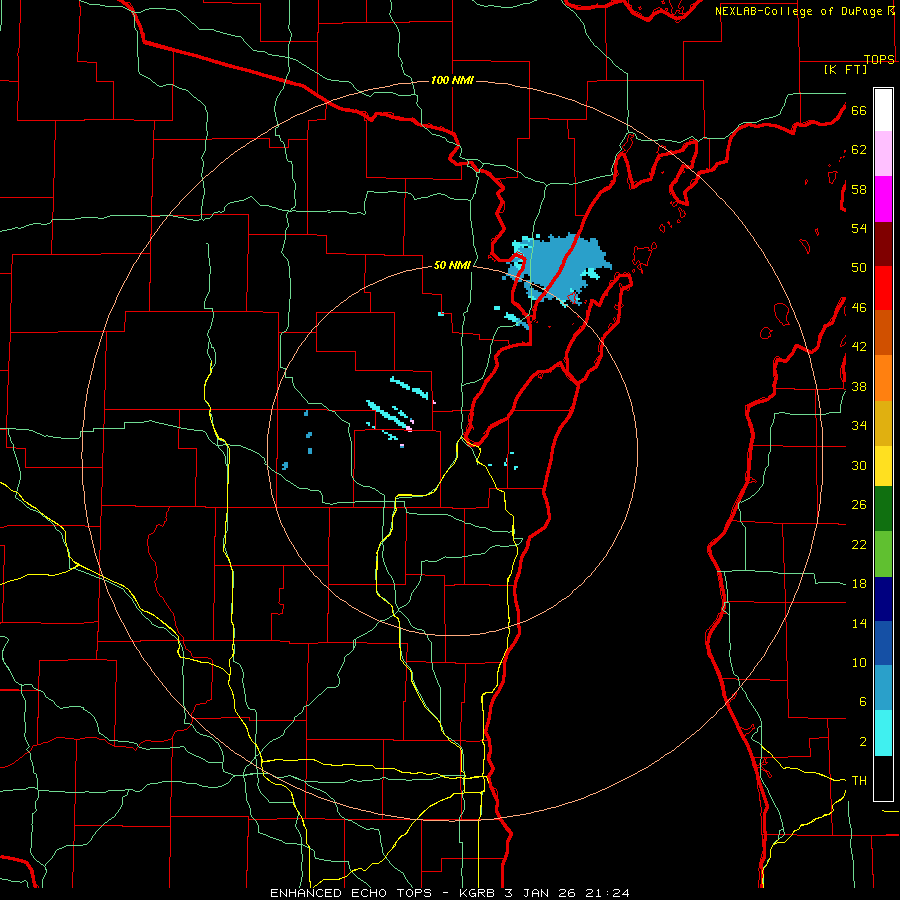The height and width of the screenshot is (900, 900).
Task: Click the 38 legend value
Action: [x=859, y=386]
